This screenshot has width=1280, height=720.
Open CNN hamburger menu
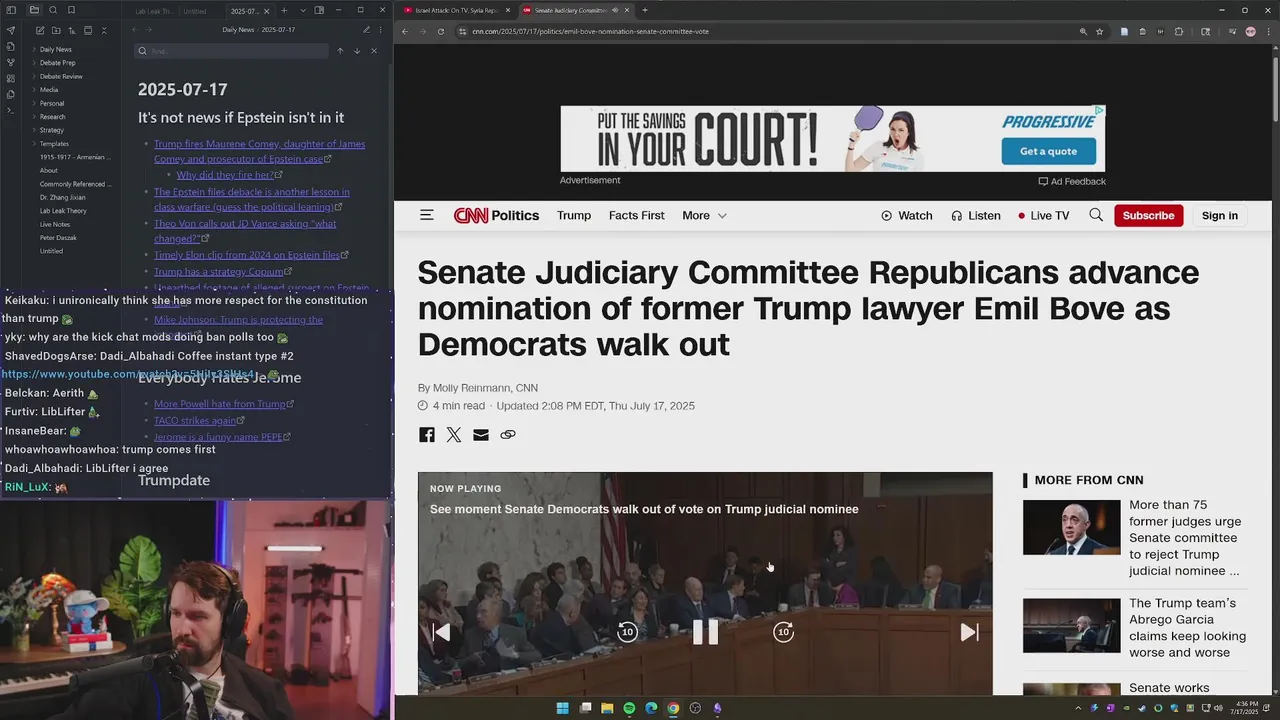(x=427, y=215)
